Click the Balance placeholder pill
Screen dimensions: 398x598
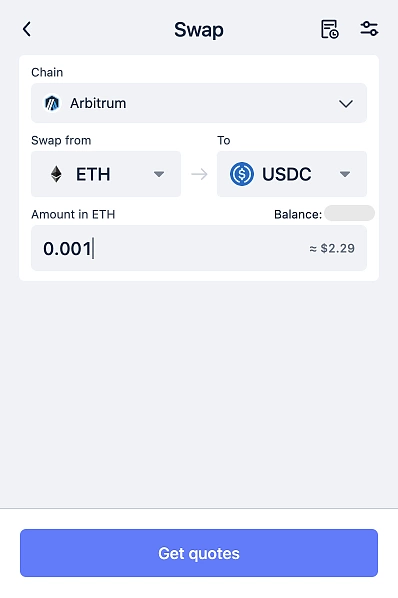pos(350,213)
